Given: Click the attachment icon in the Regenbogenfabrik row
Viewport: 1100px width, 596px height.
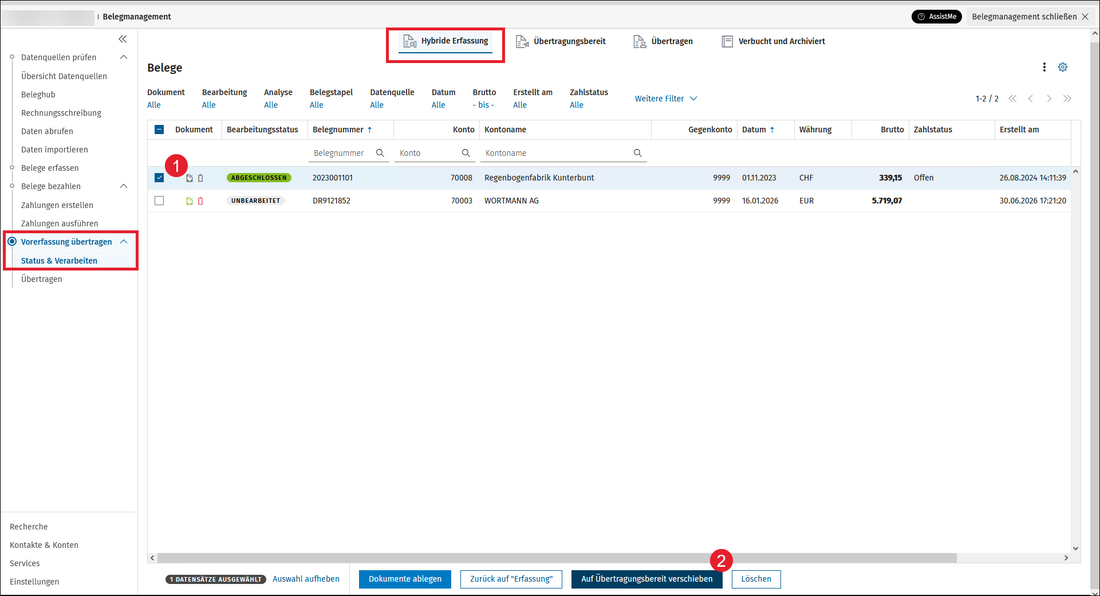Looking at the screenshot, I should 201,178.
